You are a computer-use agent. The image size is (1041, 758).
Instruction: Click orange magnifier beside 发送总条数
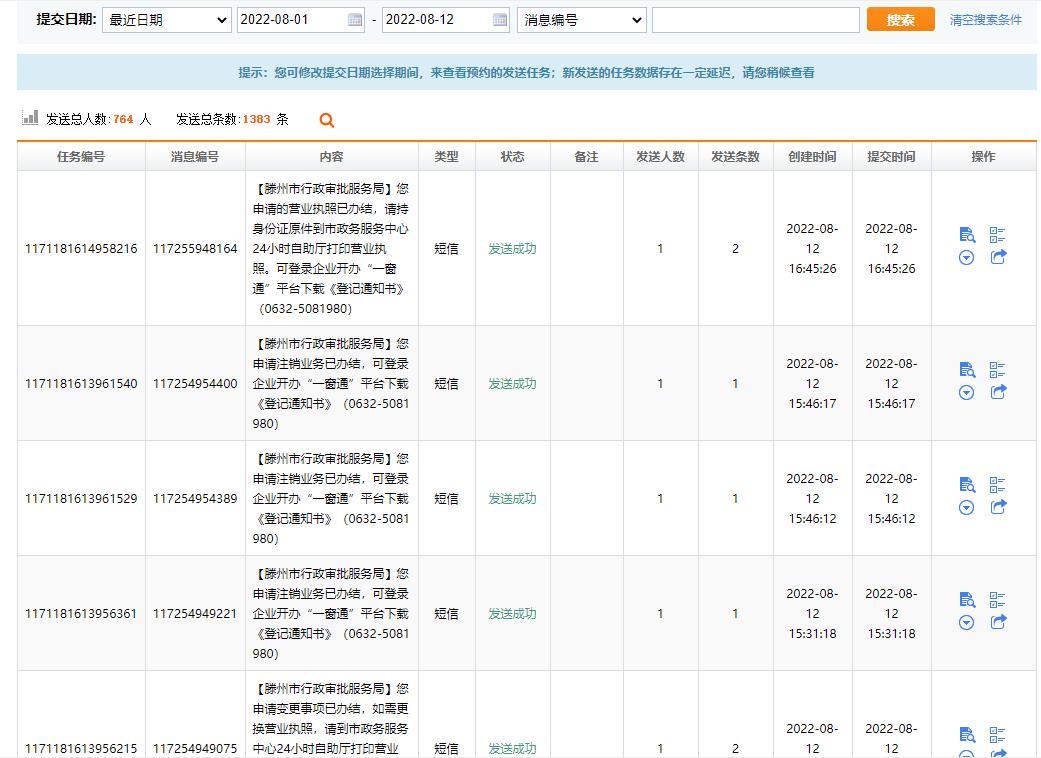point(327,120)
